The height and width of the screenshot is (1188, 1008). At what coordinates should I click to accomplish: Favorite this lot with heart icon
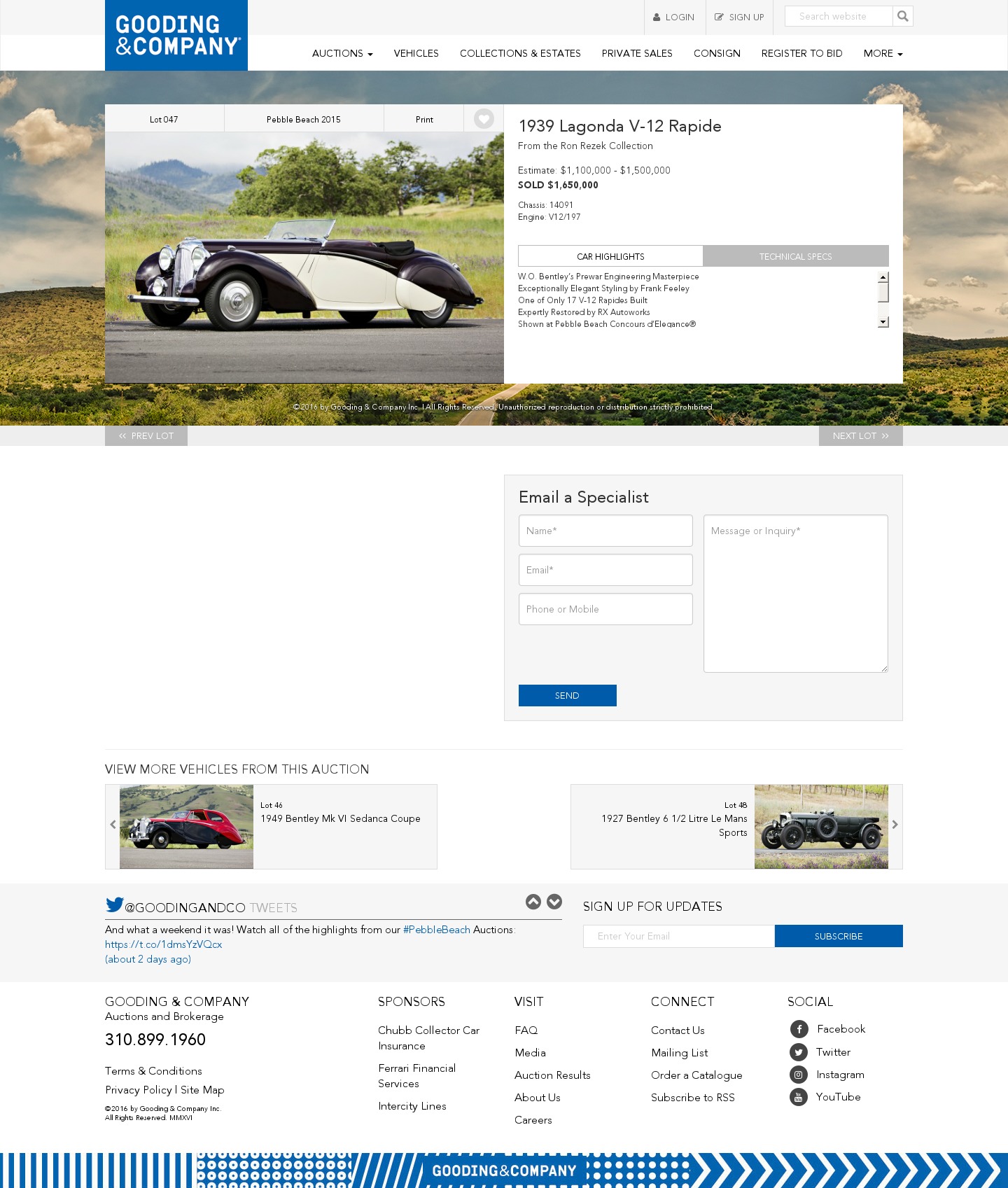tap(484, 119)
